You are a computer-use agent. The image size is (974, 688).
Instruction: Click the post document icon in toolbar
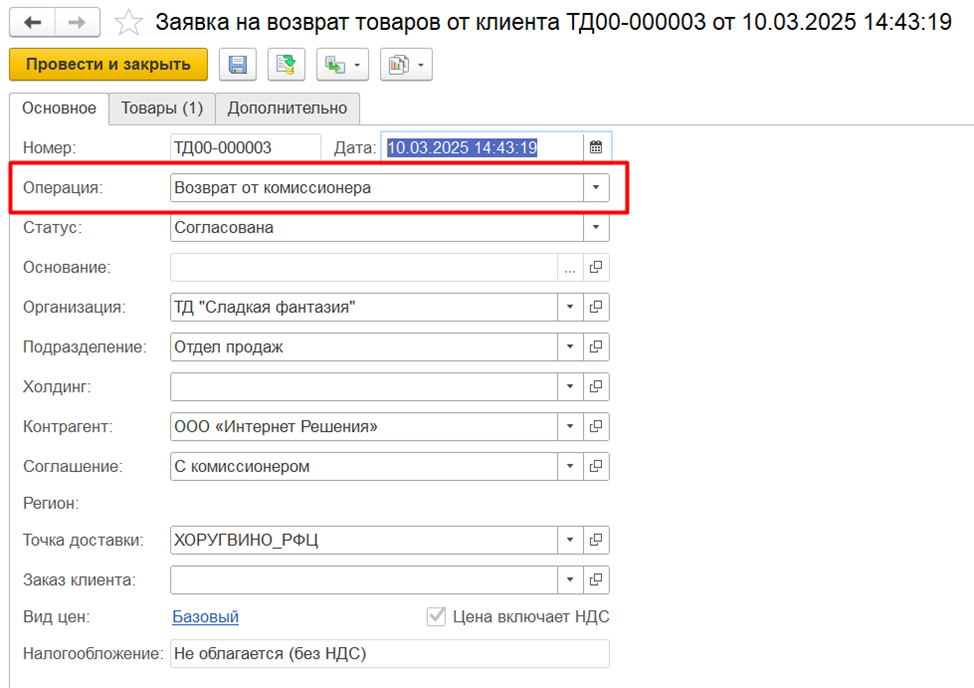[286, 65]
